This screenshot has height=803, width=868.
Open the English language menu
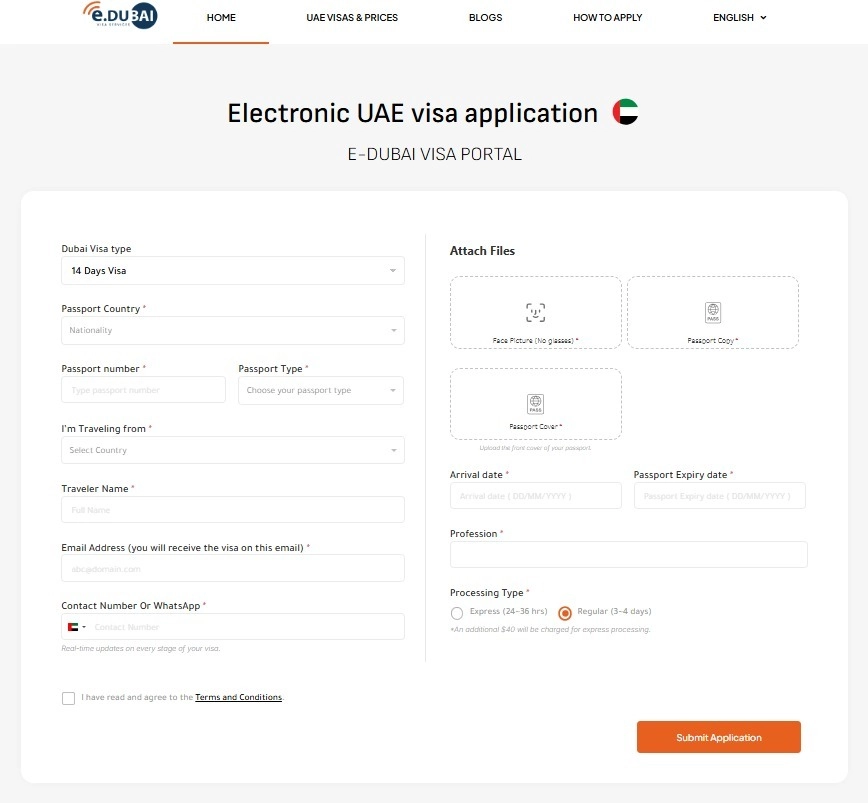(740, 18)
